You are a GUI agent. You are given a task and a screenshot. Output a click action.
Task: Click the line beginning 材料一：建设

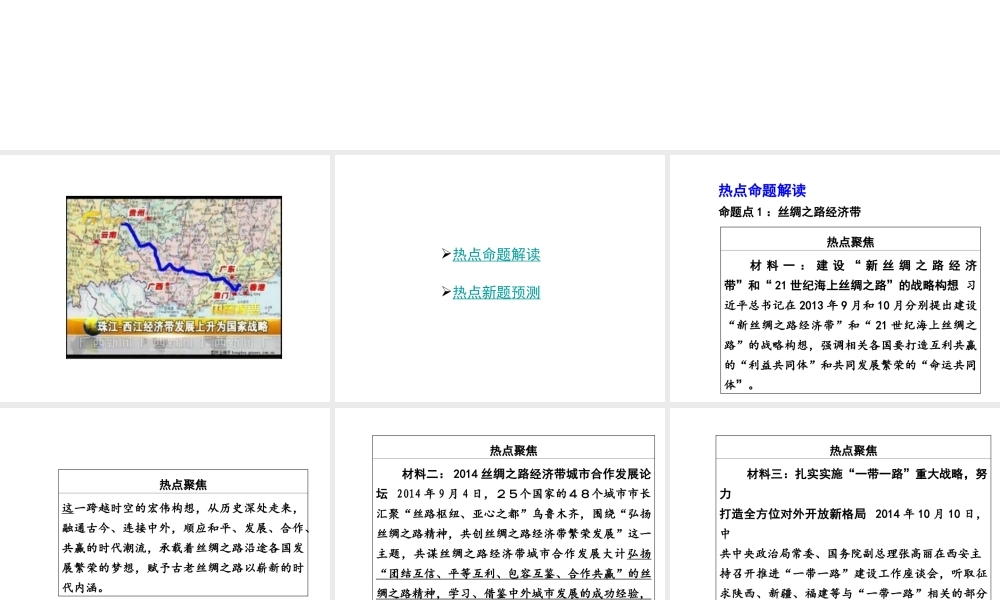point(863,265)
